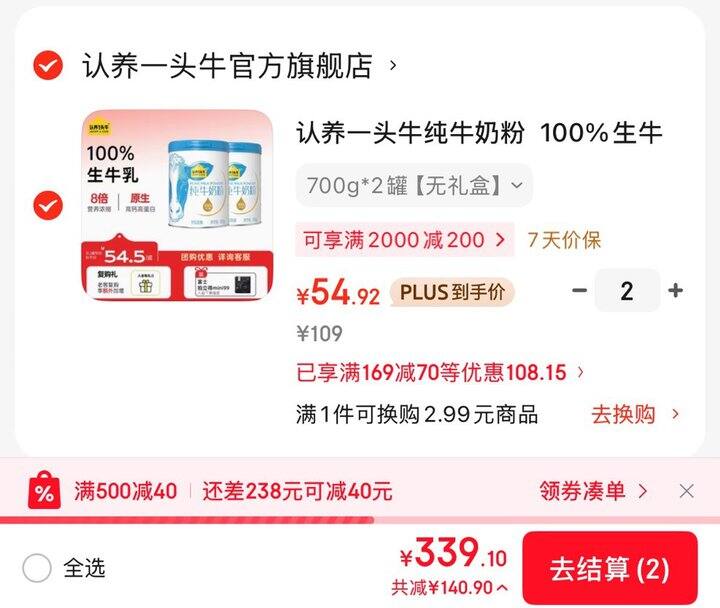Image resolution: width=720 pixels, height=608 pixels.
Task: Decrease quantity with the minus icon
Action: (579, 290)
